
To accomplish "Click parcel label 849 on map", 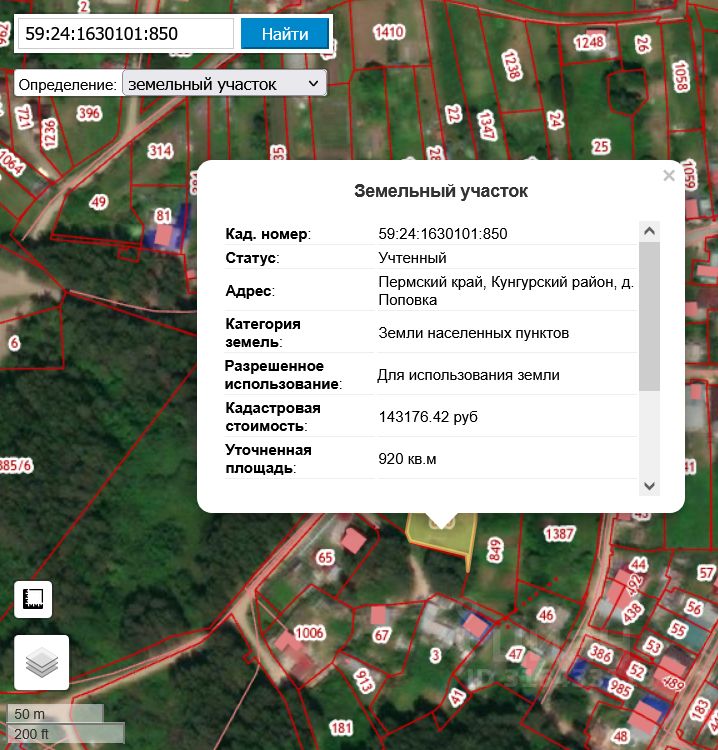I will 495,550.
